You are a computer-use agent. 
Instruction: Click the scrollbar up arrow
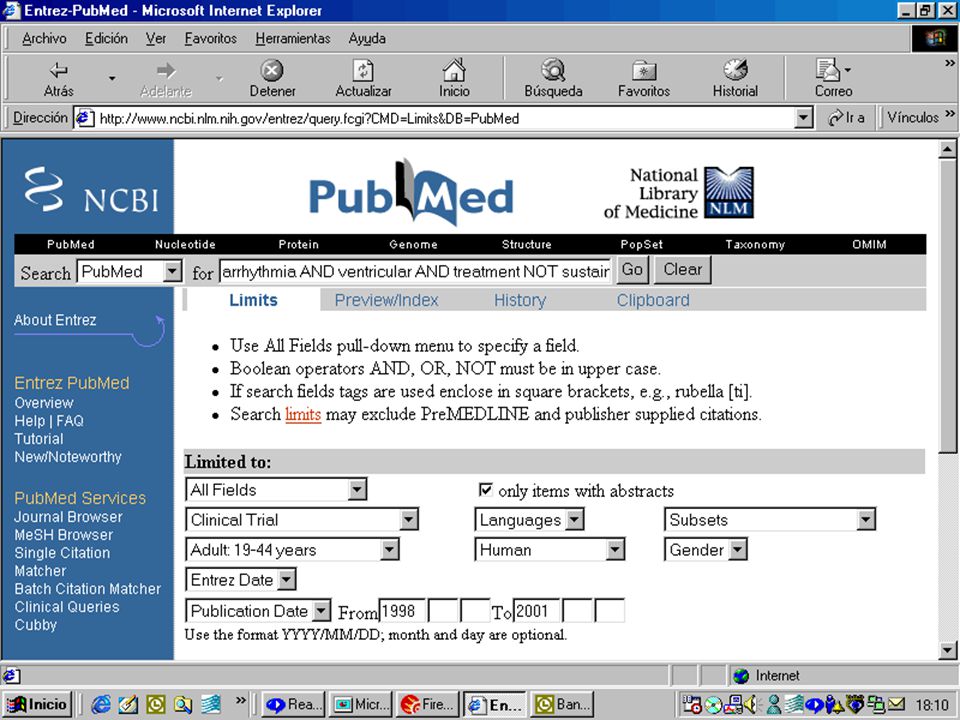(x=947, y=149)
